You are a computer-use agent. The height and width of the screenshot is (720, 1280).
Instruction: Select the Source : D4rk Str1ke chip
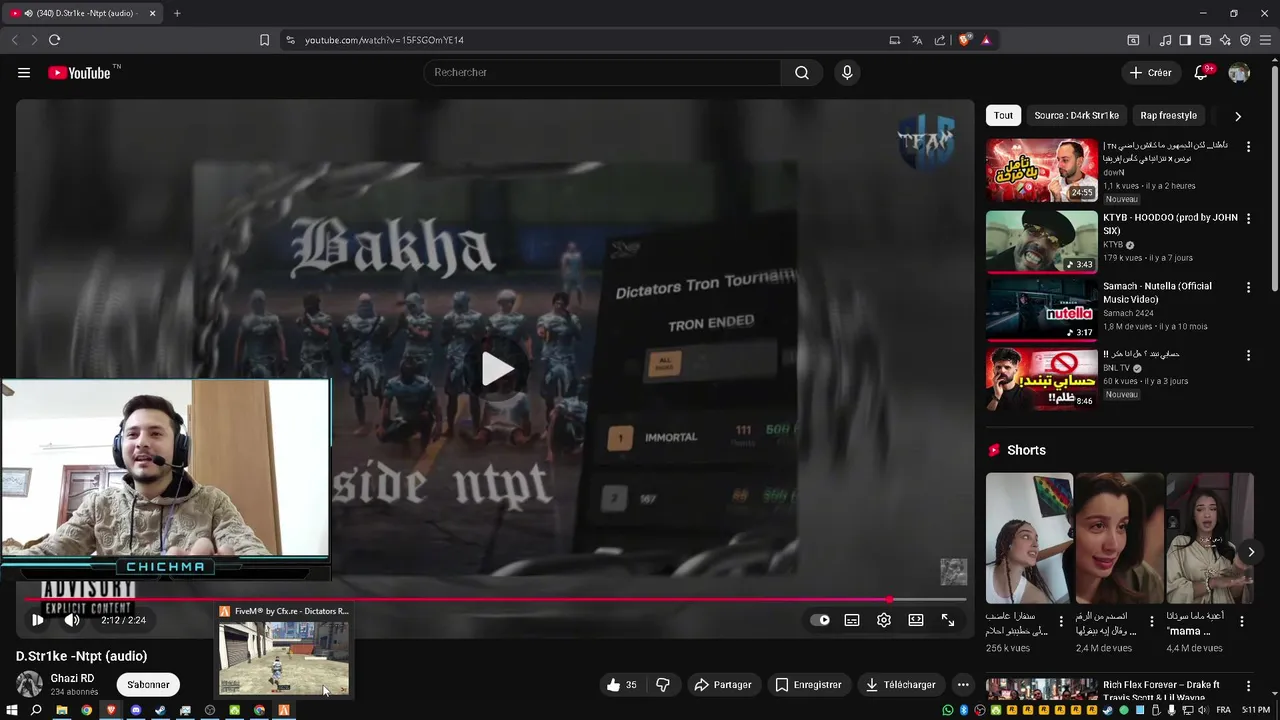1076,115
